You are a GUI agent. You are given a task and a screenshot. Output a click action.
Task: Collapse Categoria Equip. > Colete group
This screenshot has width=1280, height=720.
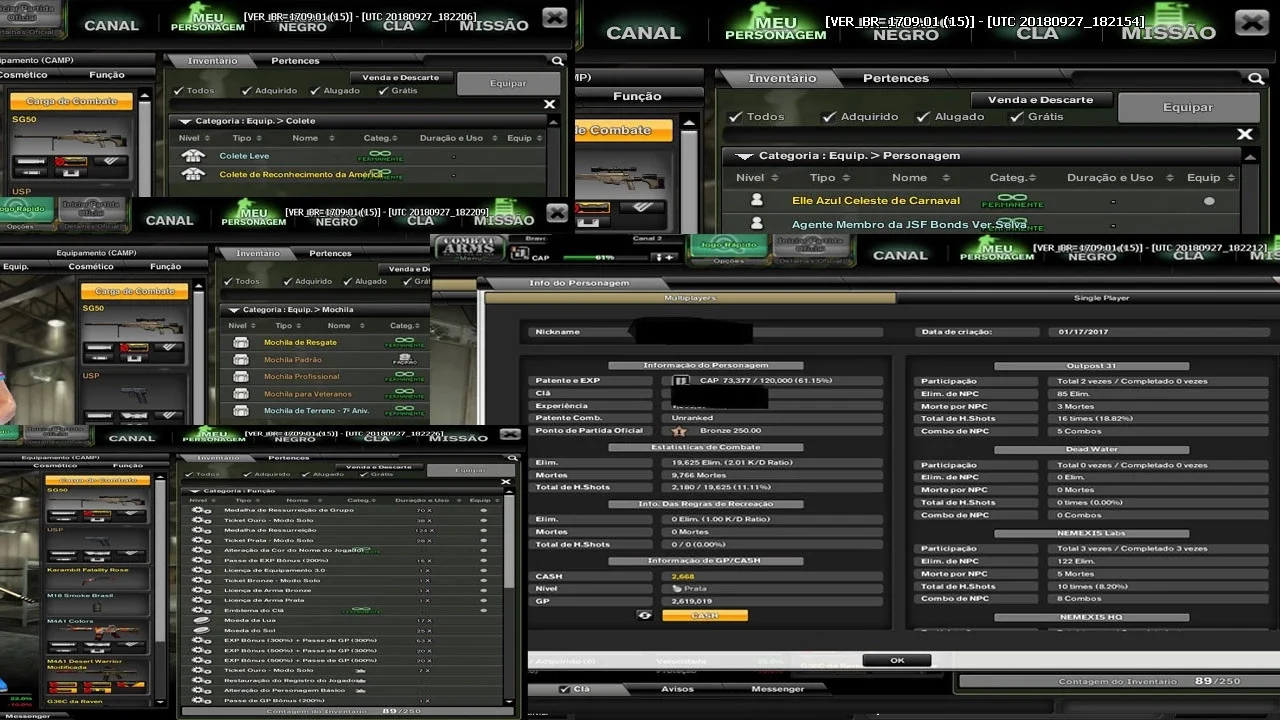[184, 121]
